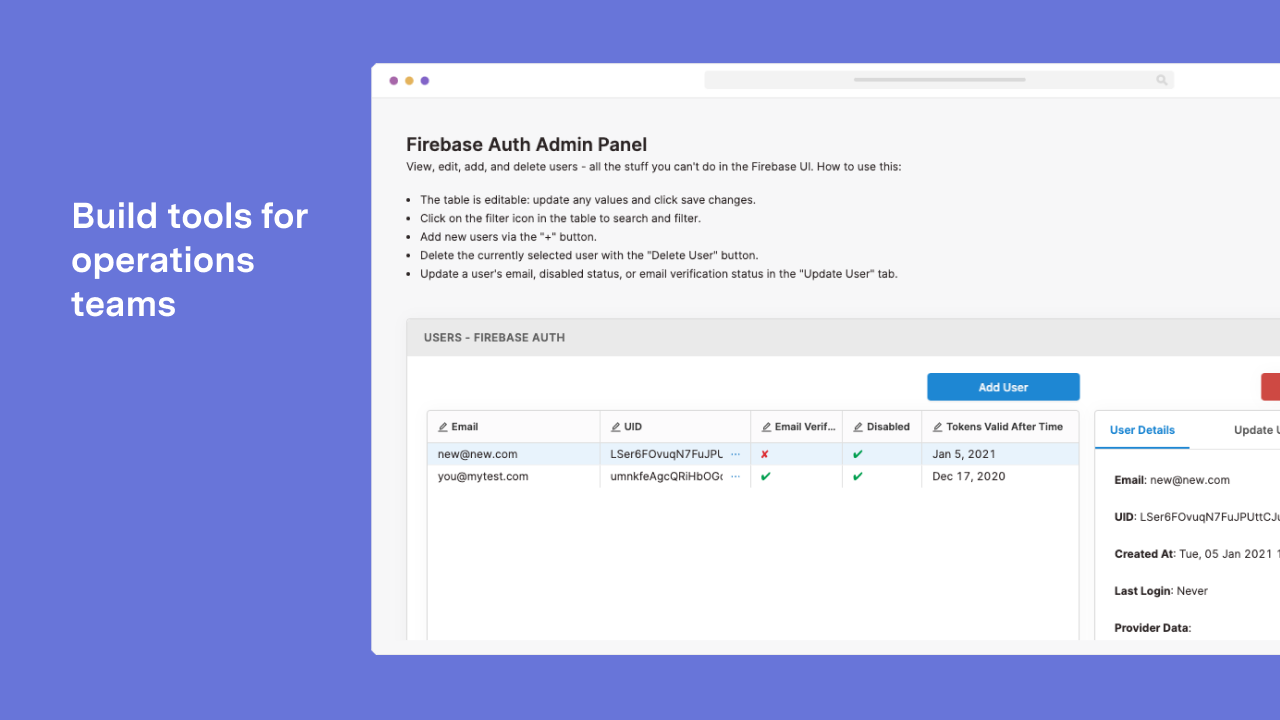This screenshot has width=1280, height=720.
Task: Click the red Delete User button
Action: pyautogui.click(x=1270, y=387)
